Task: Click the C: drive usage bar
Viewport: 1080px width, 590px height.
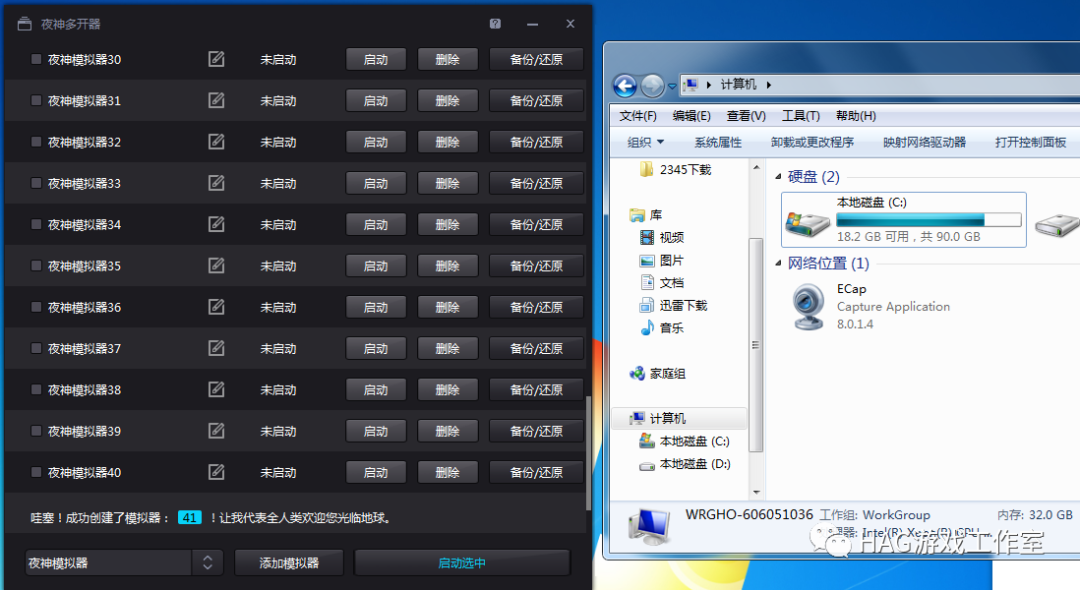Action: pos(928,218)
